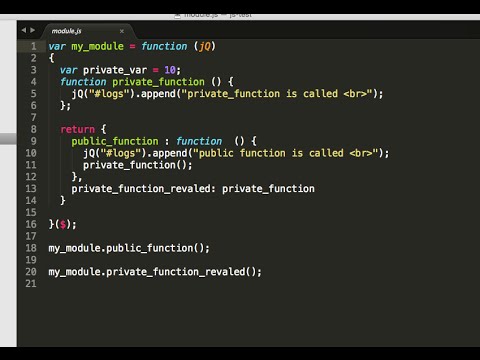Place cursor on 'my_module' variable name on line 1
Screen dimensions: 480x360
(97, 46)
